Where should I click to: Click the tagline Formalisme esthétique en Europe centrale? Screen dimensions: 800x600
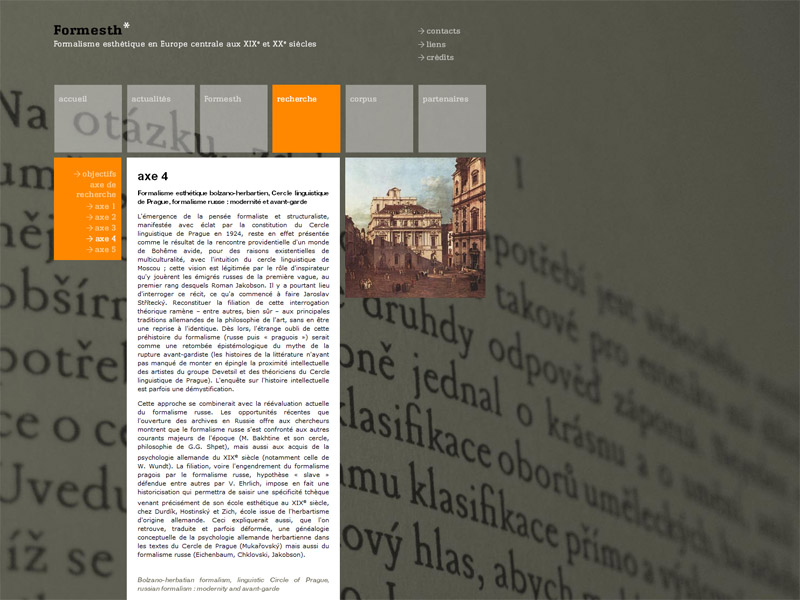coord(185,44)
